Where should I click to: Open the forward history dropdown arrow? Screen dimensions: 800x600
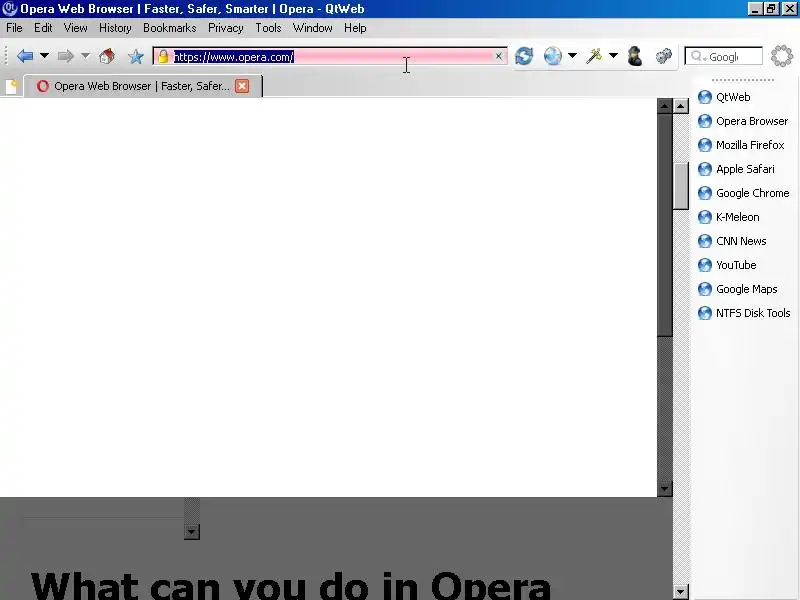85,56
